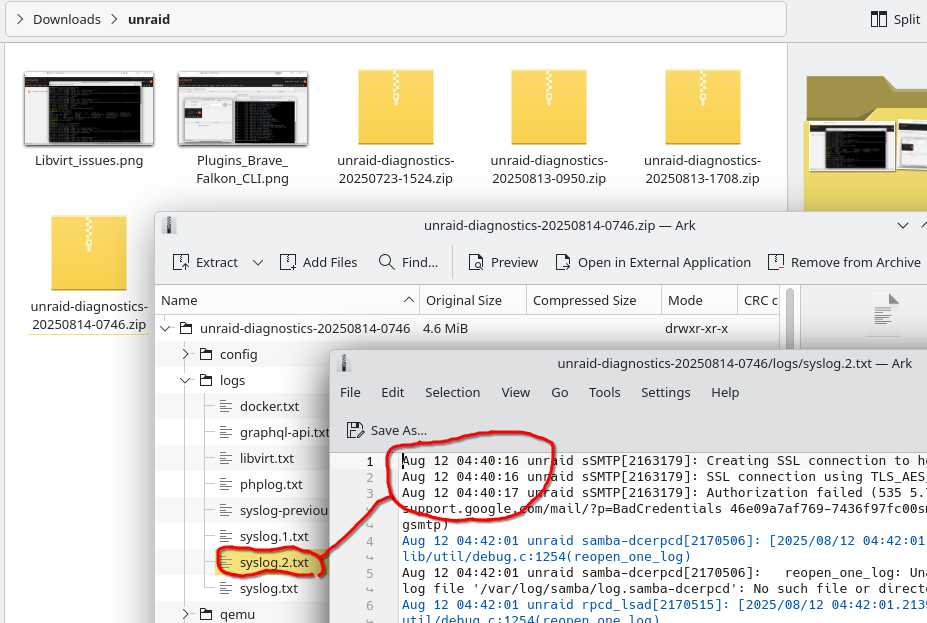Screen dimensions: 927x623
Task: Click the folder preview in the right panel
Action: (x=865, y=142)
